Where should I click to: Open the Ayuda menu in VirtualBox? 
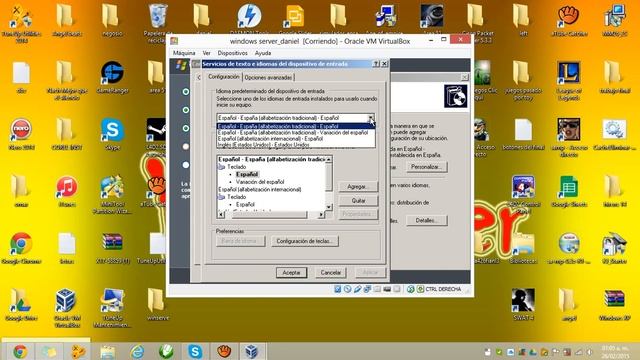[x=263, y=53]
